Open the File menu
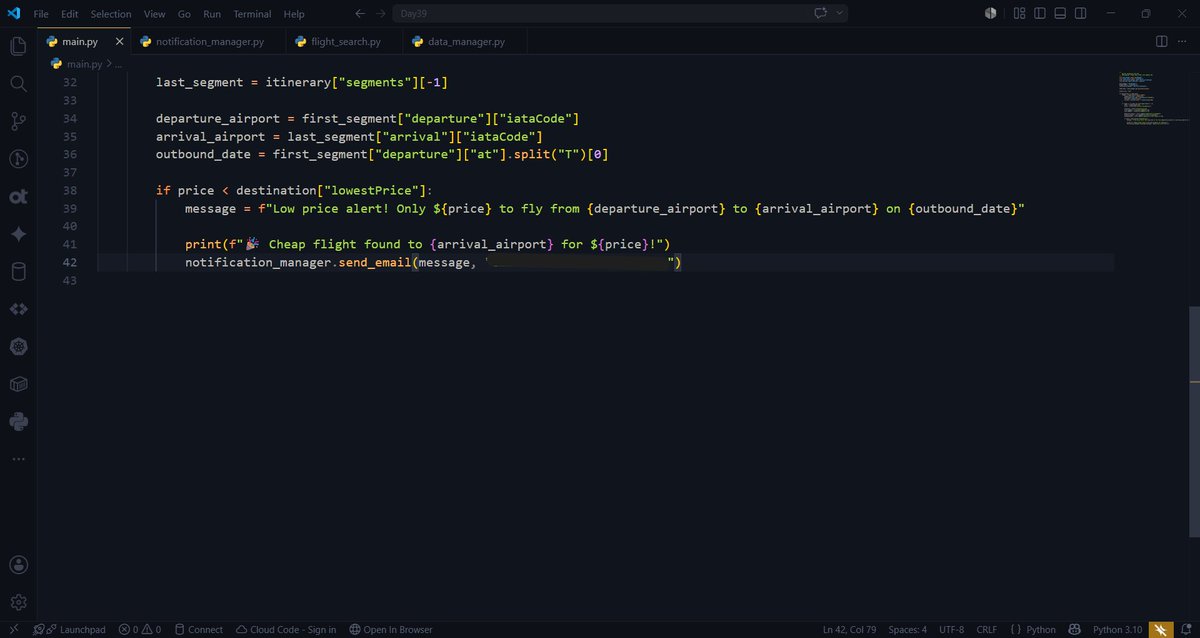1200x638 pixels. (41, 14)
